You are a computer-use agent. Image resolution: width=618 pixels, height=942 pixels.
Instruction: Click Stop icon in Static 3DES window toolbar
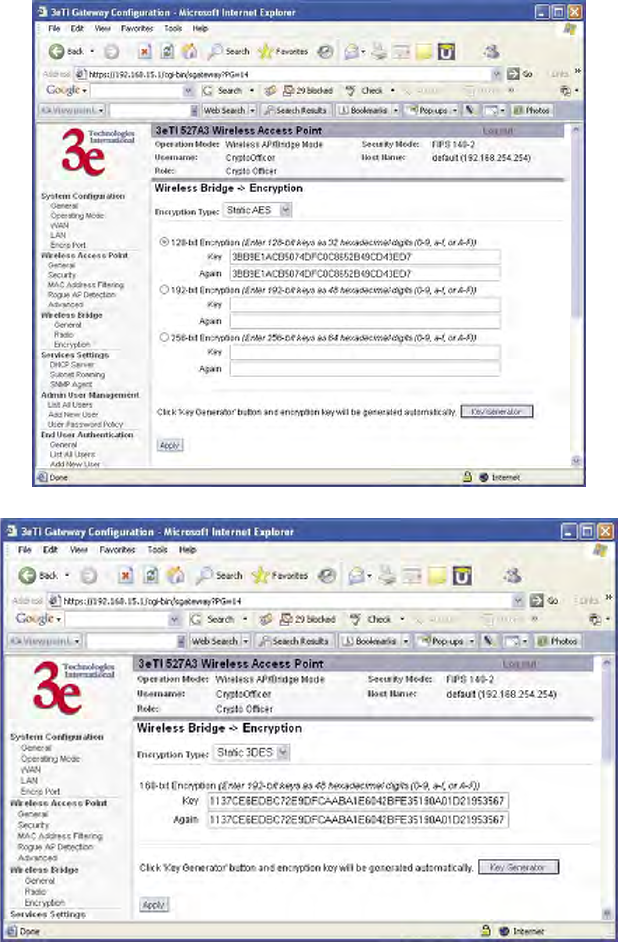tap(126, 576)
